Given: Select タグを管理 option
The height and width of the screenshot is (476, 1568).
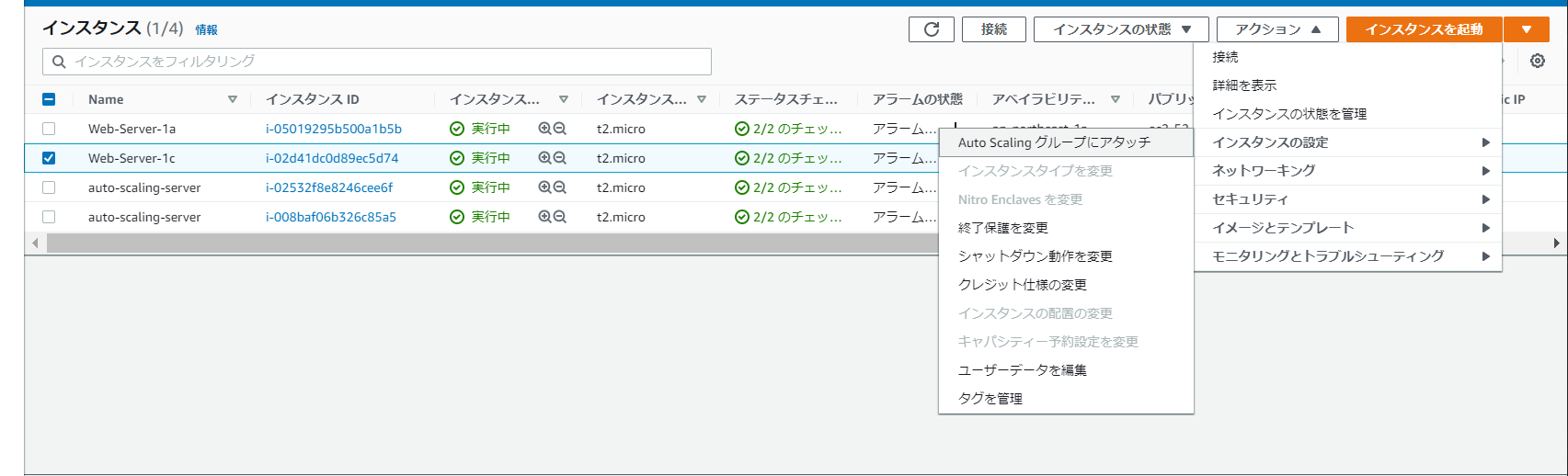Looking at the screenshot, I should tap(1066, 399).
